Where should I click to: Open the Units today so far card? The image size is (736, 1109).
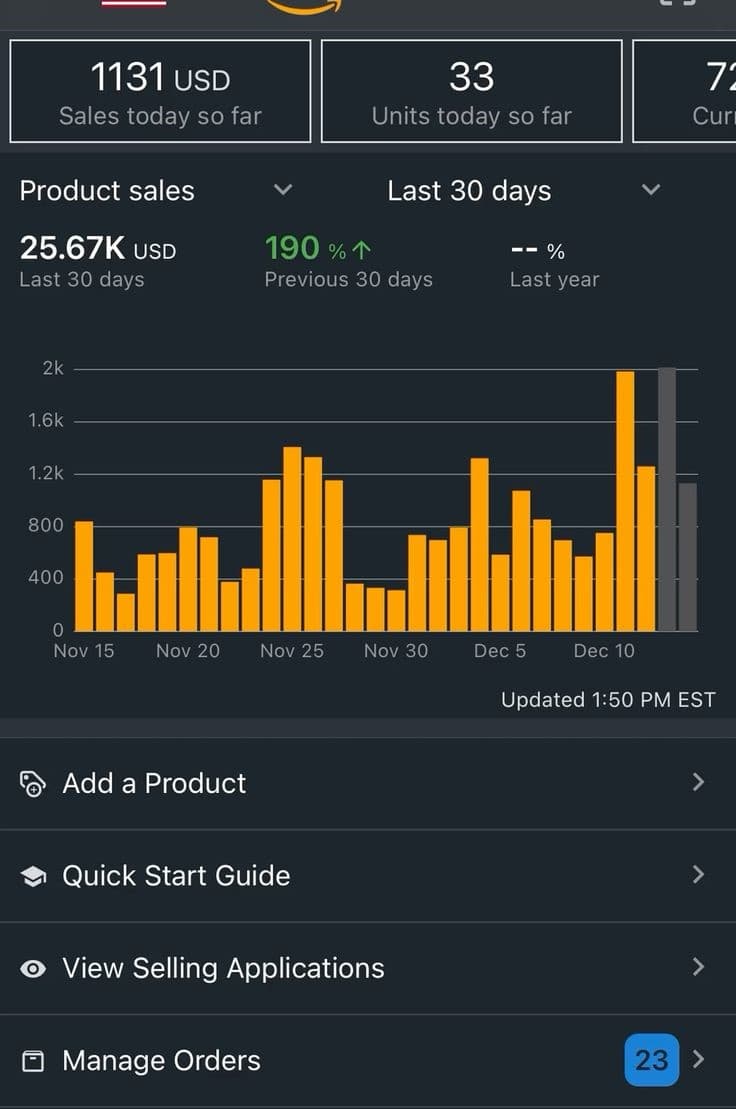471,91
